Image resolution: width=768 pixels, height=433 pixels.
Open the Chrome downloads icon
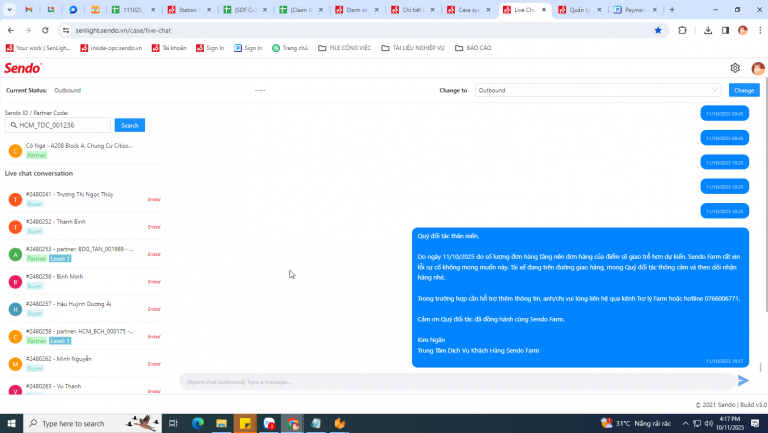pyautogui.click(x=708, y=30)
